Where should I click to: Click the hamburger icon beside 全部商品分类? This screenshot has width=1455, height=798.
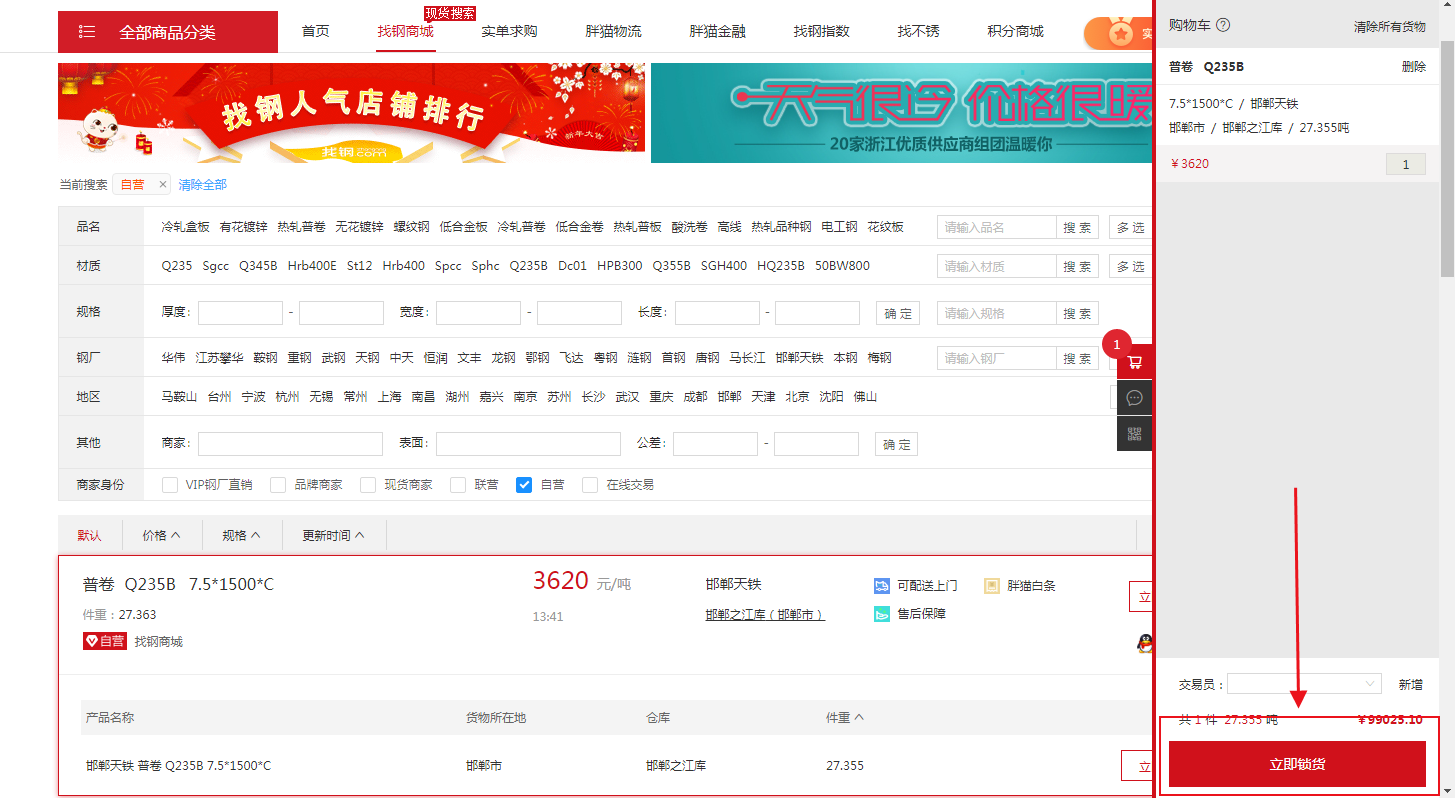(x=87, y=32)
